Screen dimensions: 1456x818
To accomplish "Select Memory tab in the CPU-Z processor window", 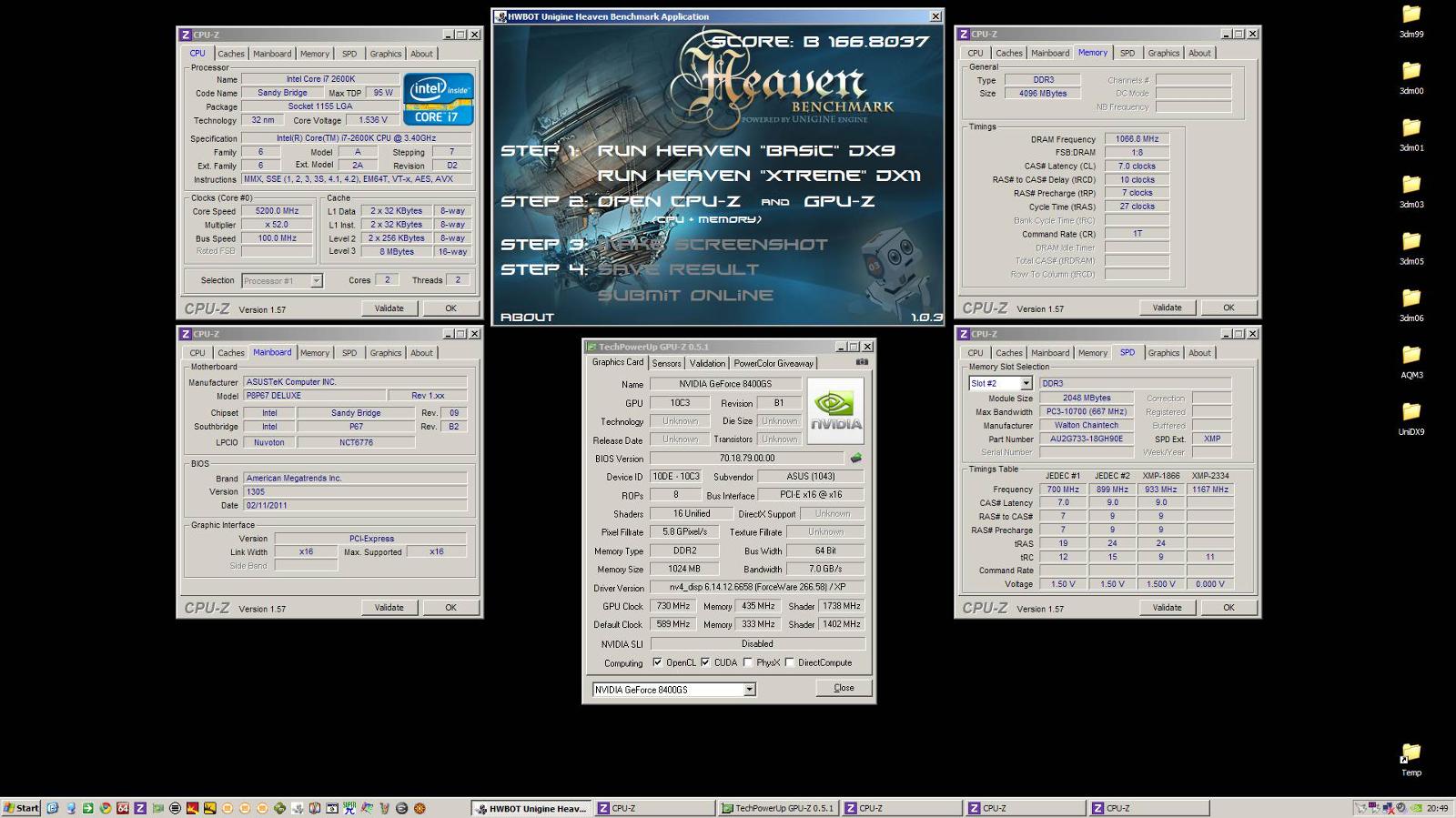I will [x=315, y=54].
